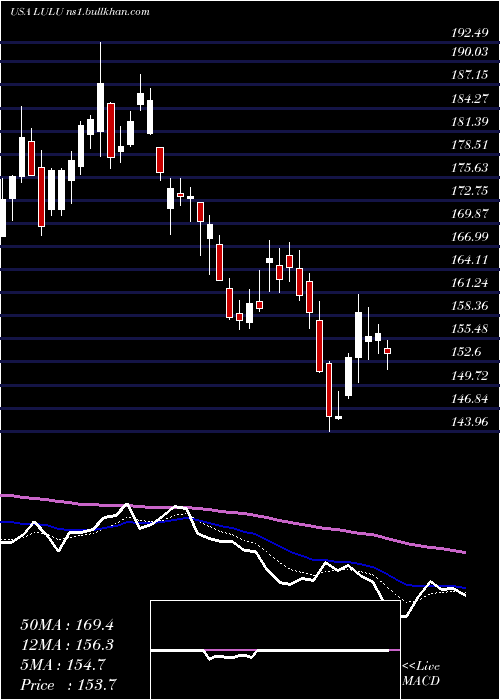Click the 192.49 price axis label
Viewport: 500px width, 700px height.
[x=470, y=33]
